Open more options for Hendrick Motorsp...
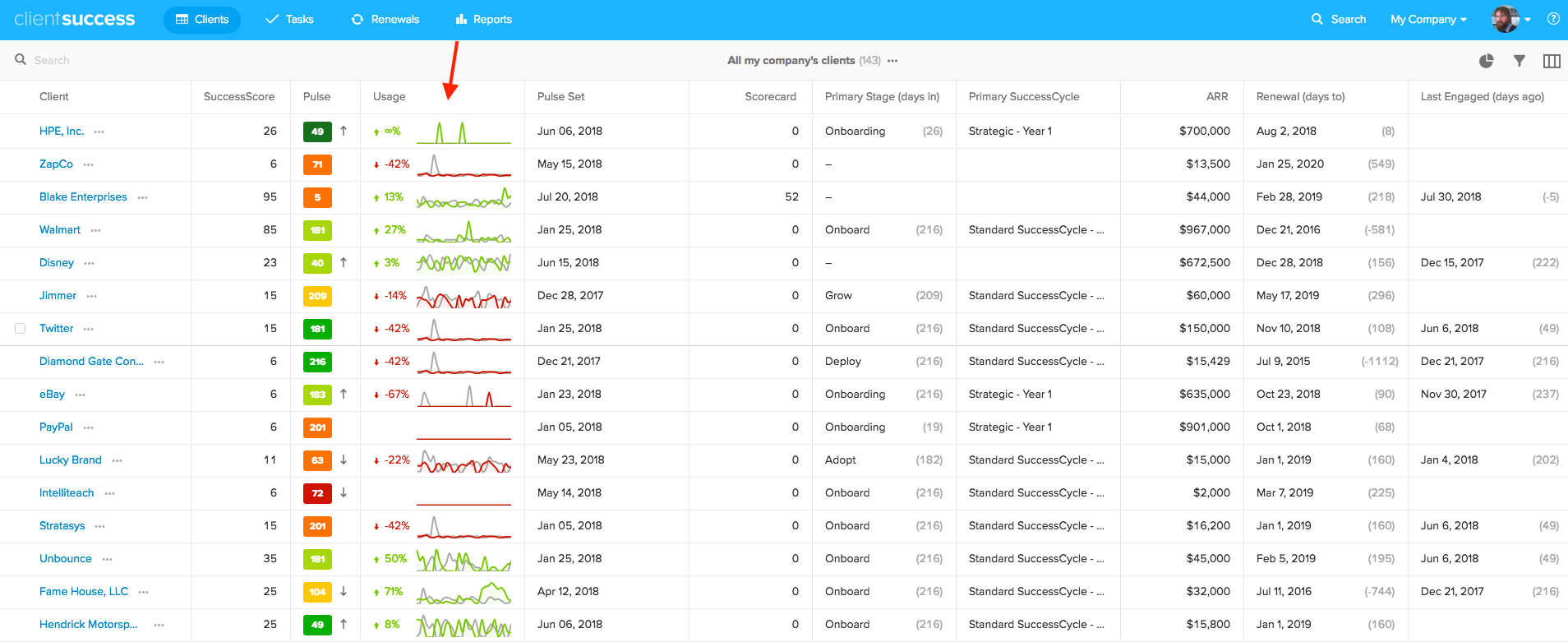This screenshot has height=642, width=1568. (159, 626)
